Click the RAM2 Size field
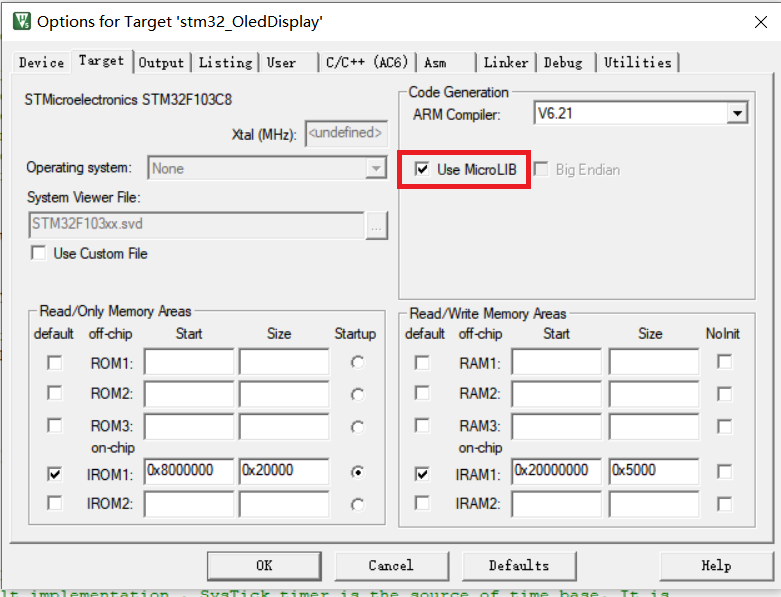Screen dimensions: 781x597 click(x=653, y=394)
